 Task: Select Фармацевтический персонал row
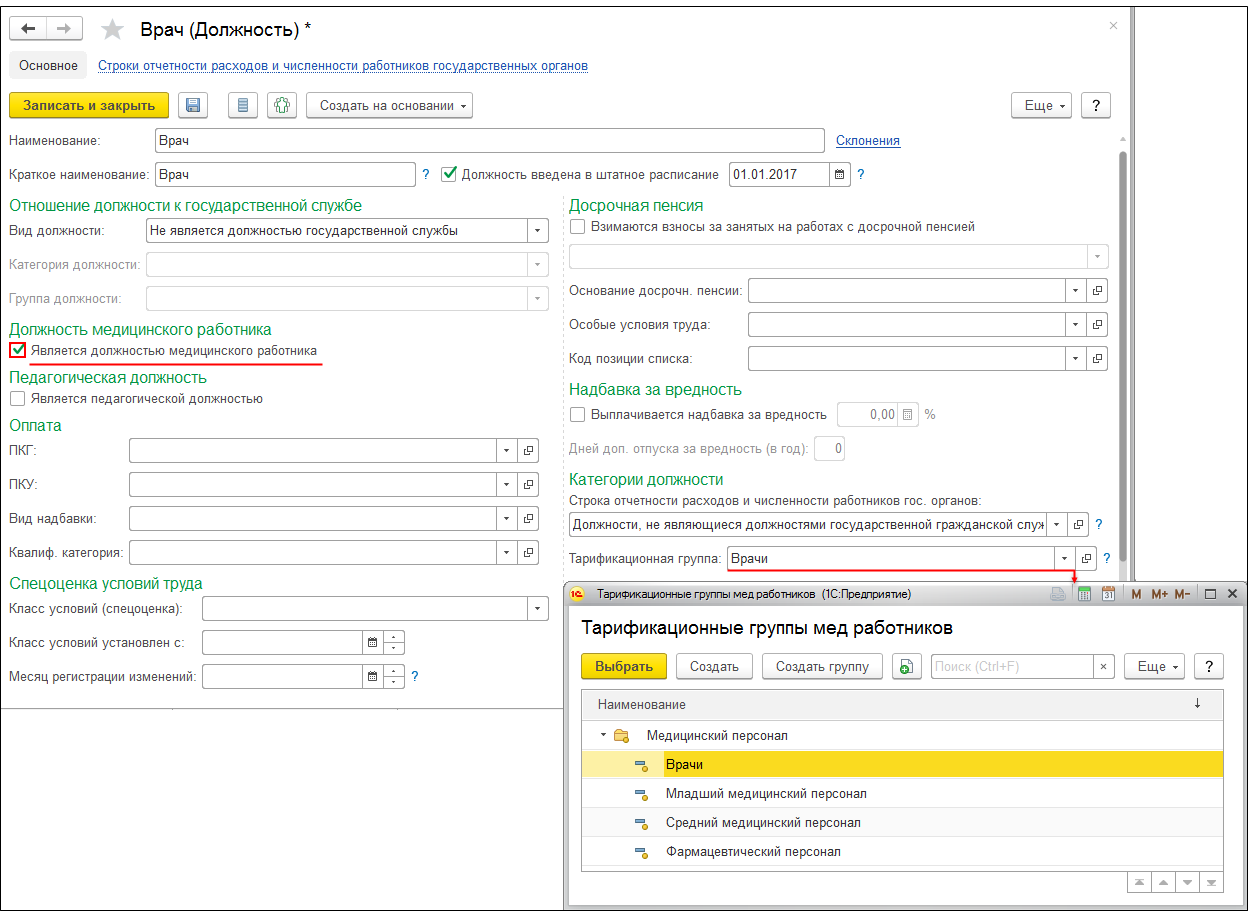[x=902, y=852]
